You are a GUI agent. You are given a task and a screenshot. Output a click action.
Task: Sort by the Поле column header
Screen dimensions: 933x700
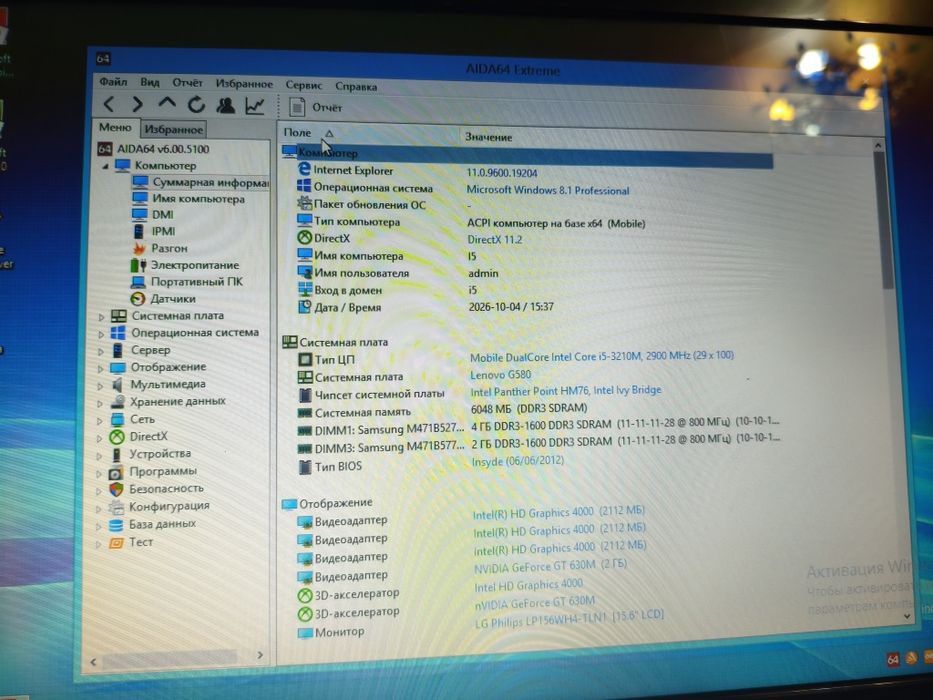click(369, 133)
